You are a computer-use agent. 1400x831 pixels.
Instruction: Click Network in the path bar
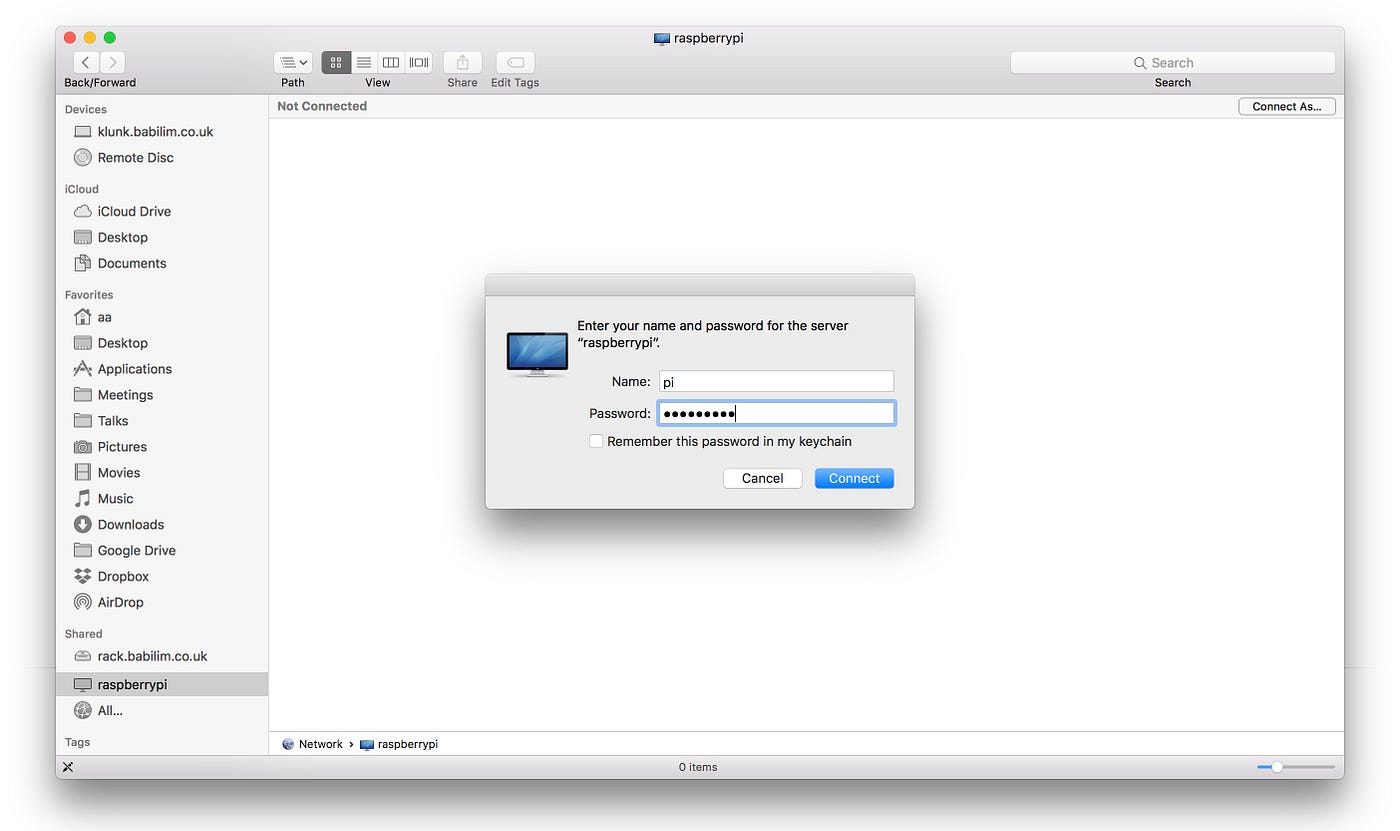tap(320, 744)
